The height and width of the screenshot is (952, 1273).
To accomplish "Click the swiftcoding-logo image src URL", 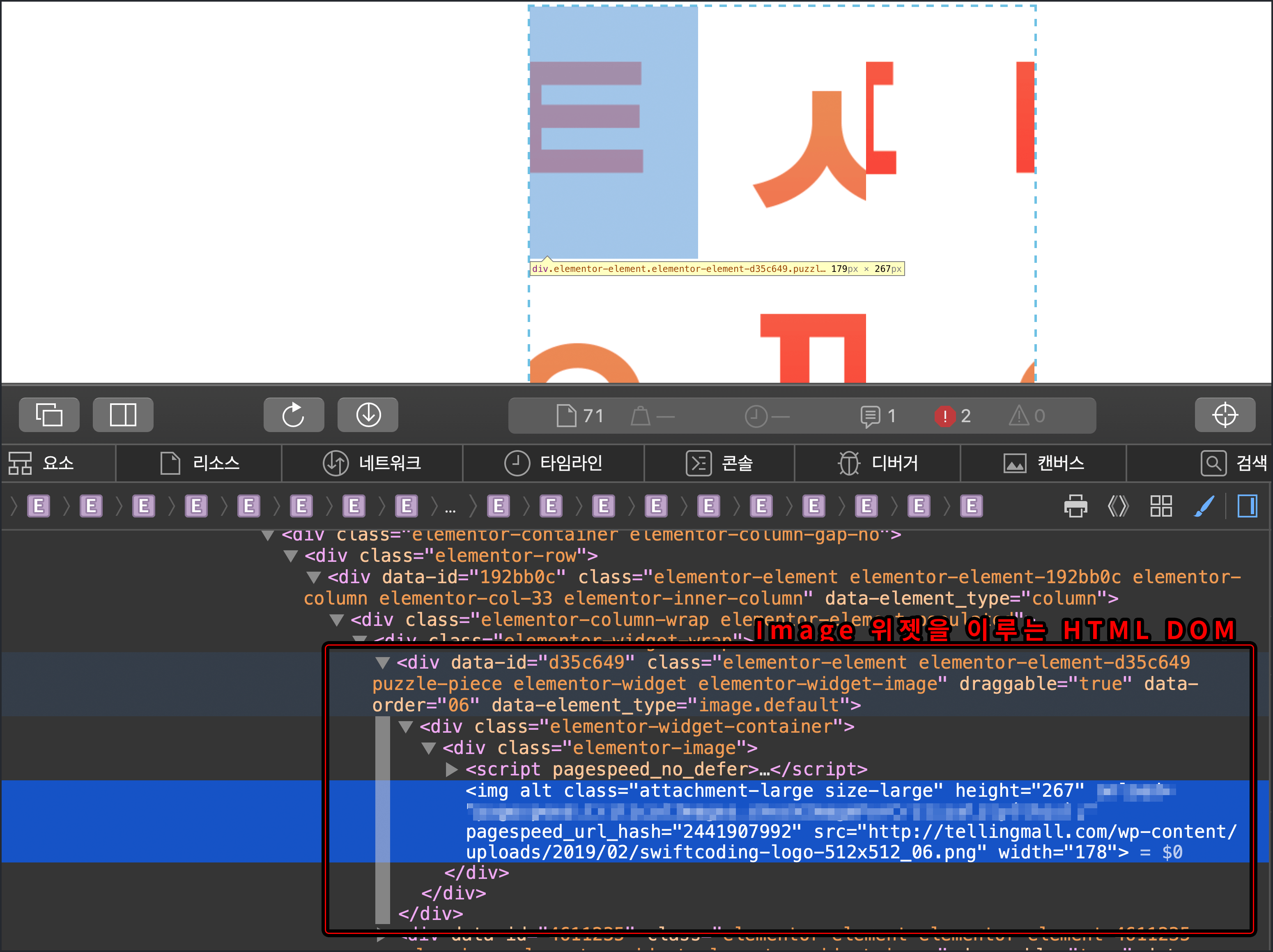I will (x=852, y=842).
